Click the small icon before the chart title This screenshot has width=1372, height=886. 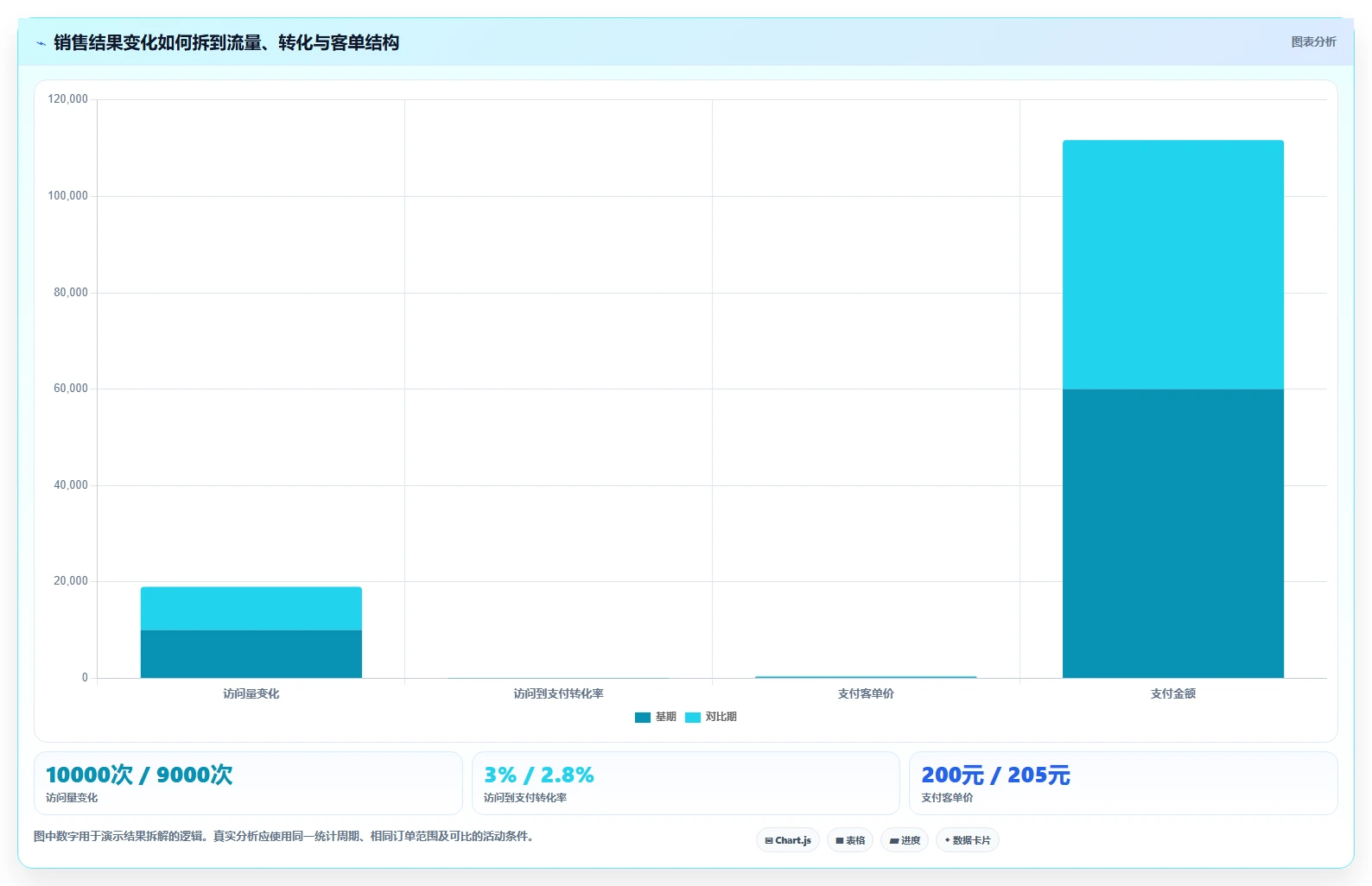[41, 43]
